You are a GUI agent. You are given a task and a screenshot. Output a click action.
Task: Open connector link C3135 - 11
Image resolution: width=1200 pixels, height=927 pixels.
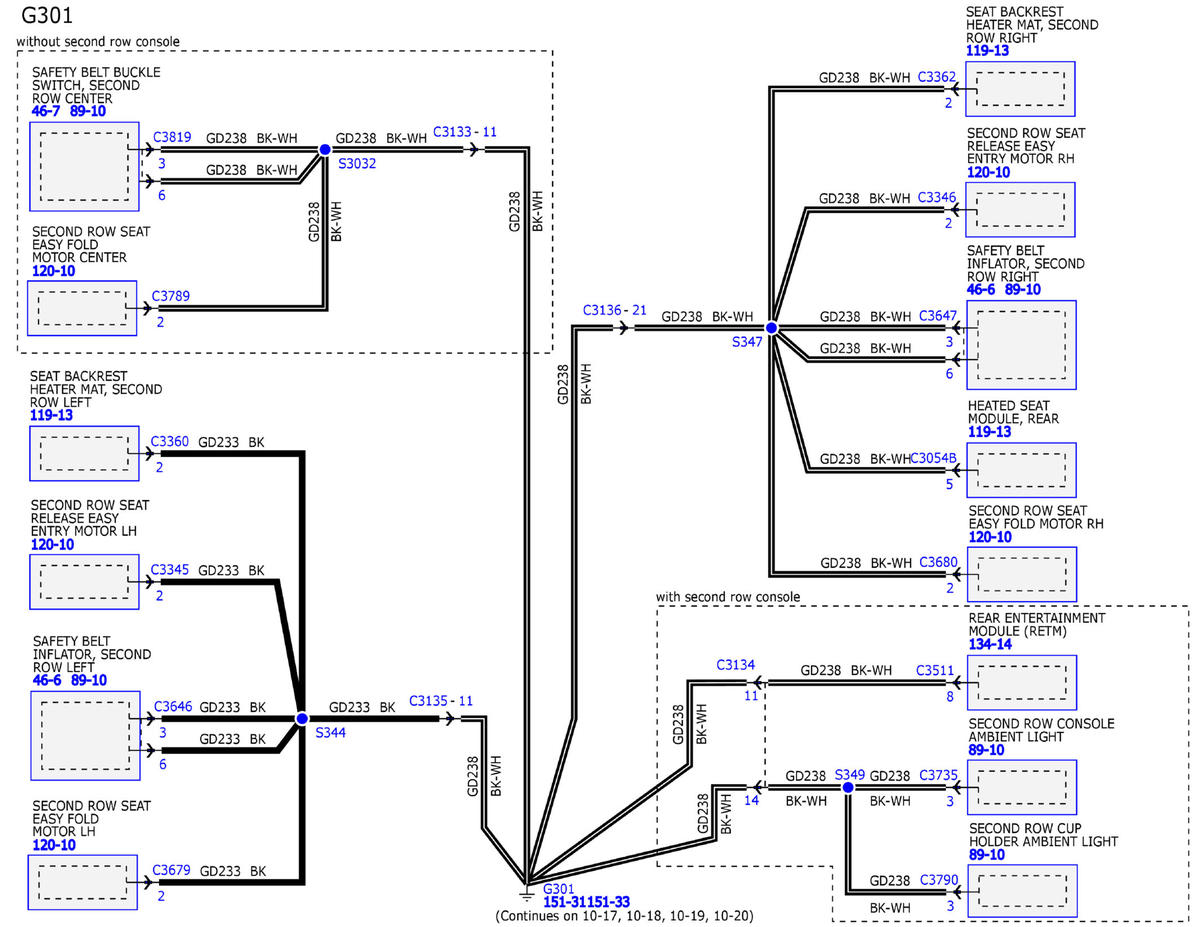click(x=440, y=701)
